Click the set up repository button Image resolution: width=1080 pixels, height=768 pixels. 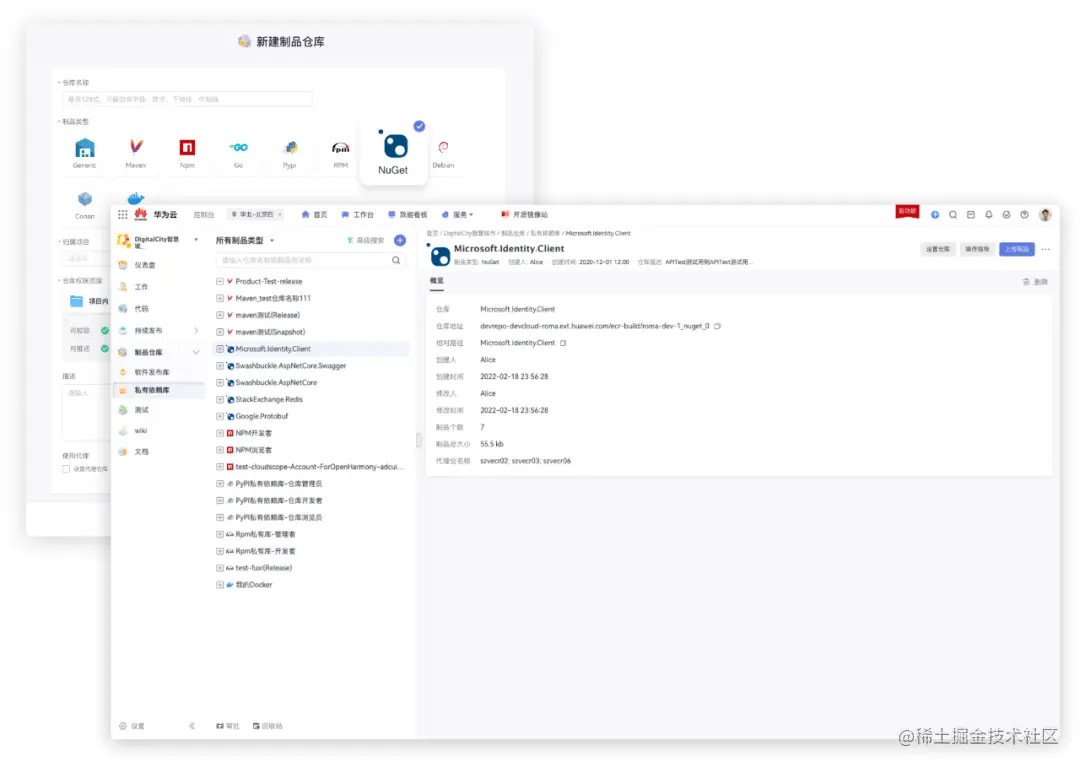pyautogui.click(x=937, y=249)
